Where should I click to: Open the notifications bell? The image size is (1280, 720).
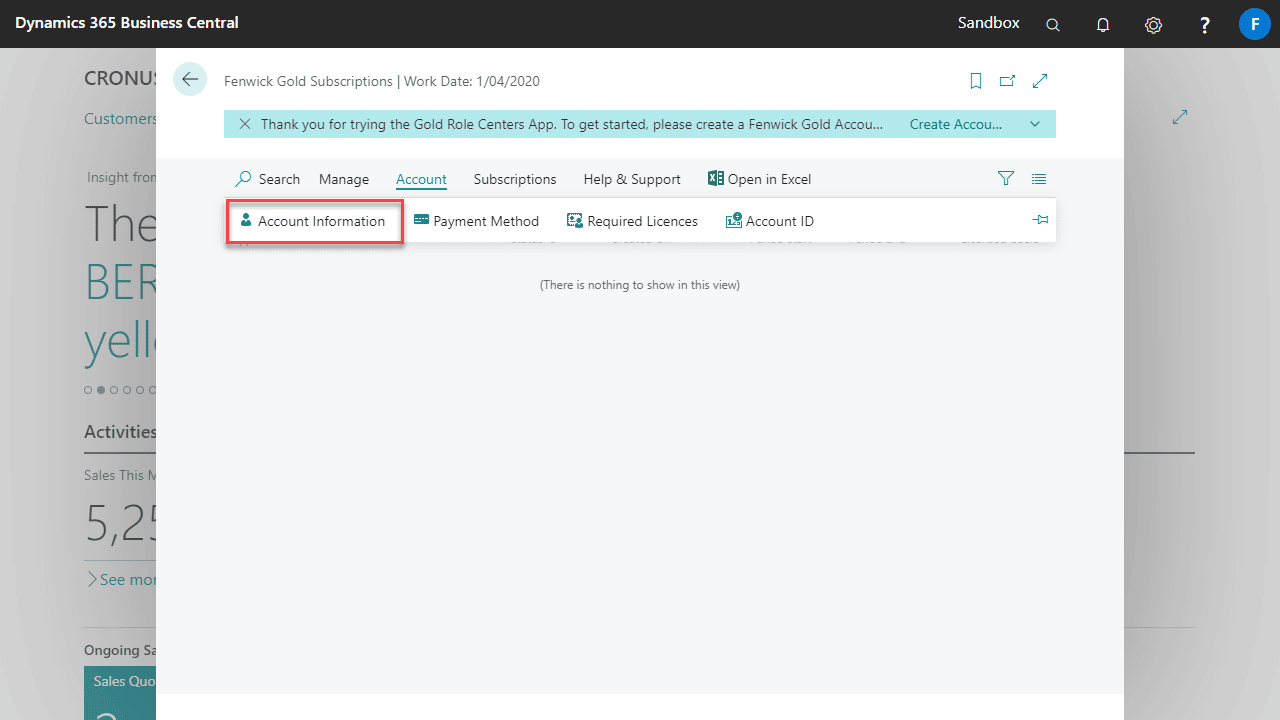point(1103,25)
